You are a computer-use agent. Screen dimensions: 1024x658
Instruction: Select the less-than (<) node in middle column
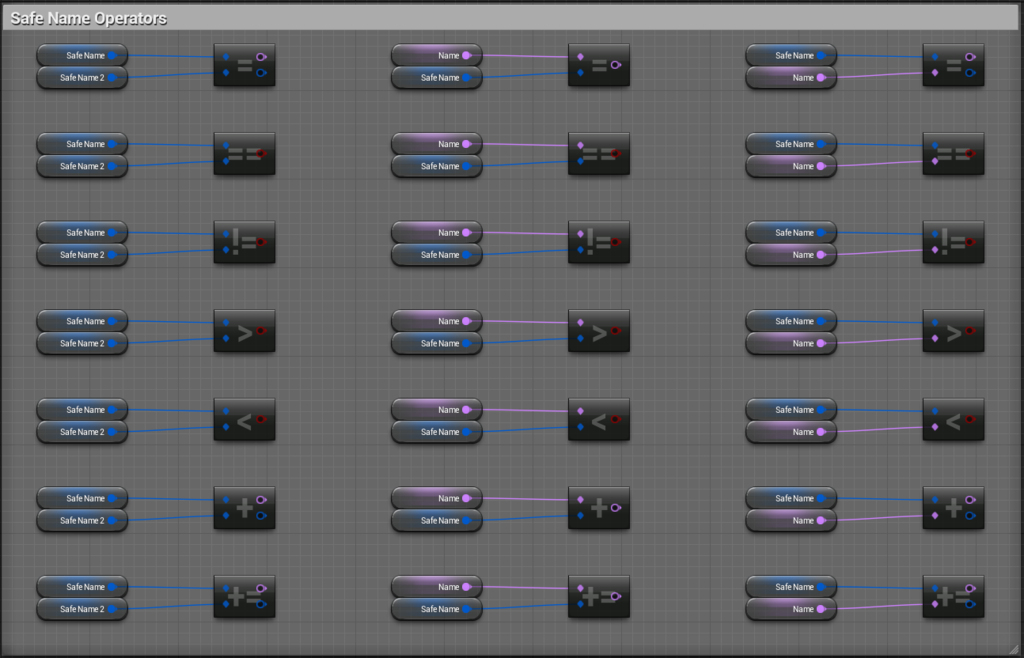pos(598,420)
